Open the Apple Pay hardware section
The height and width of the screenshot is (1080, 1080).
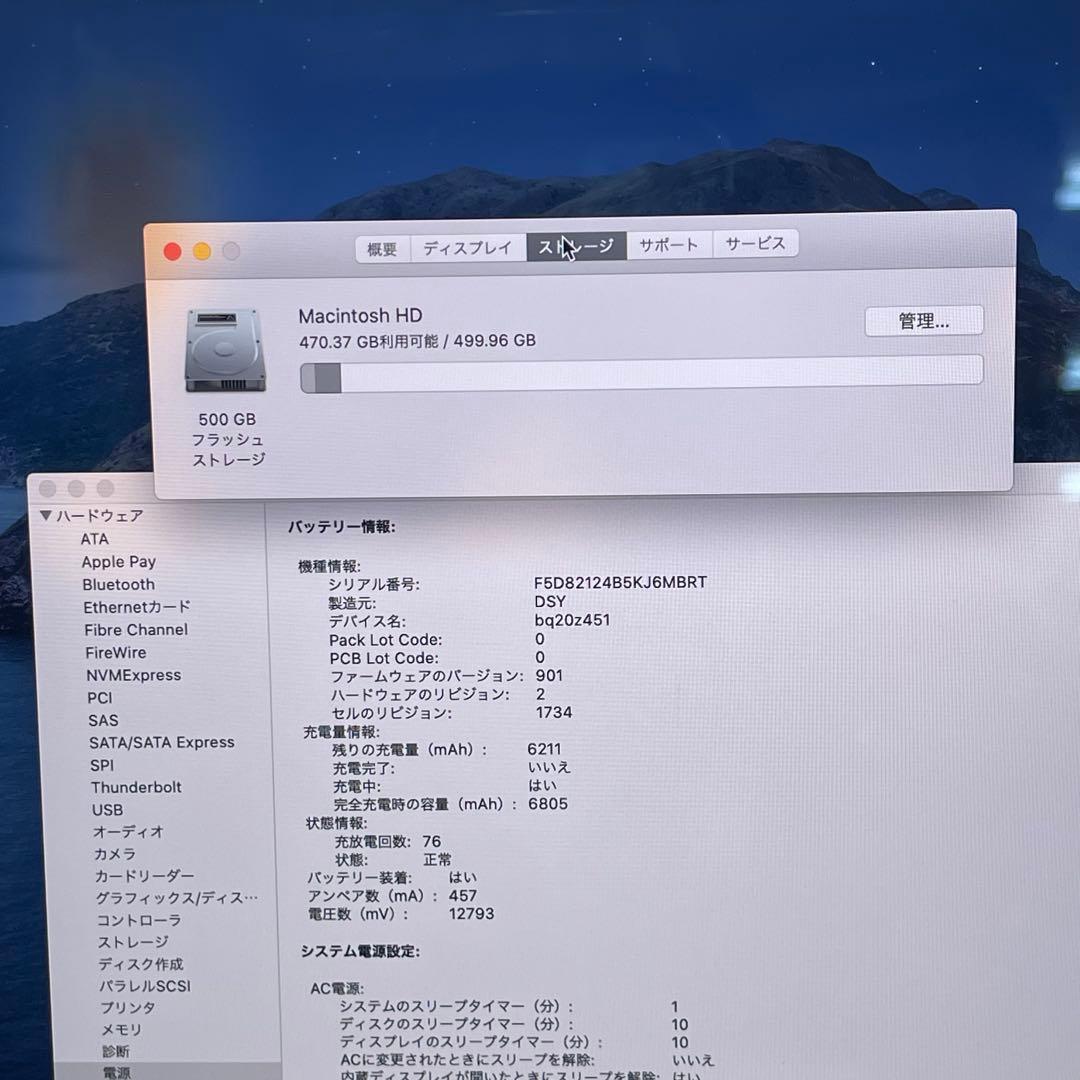click(118, 561)
